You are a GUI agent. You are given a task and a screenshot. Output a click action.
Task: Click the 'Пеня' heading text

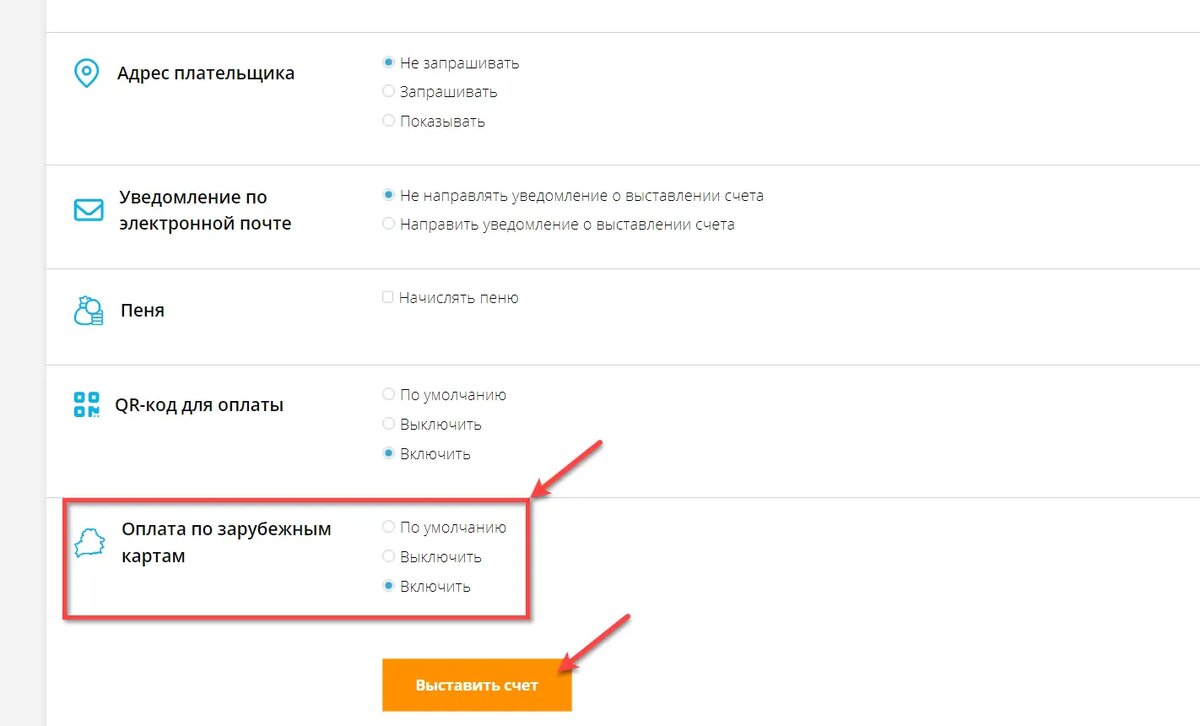(x=142, y=311)
